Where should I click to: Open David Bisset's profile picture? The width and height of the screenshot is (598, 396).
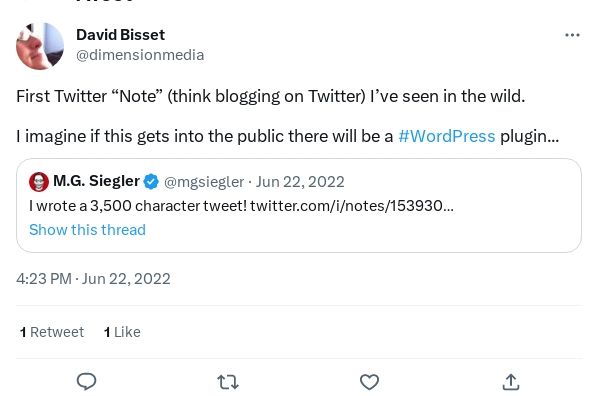click(40, 46)
